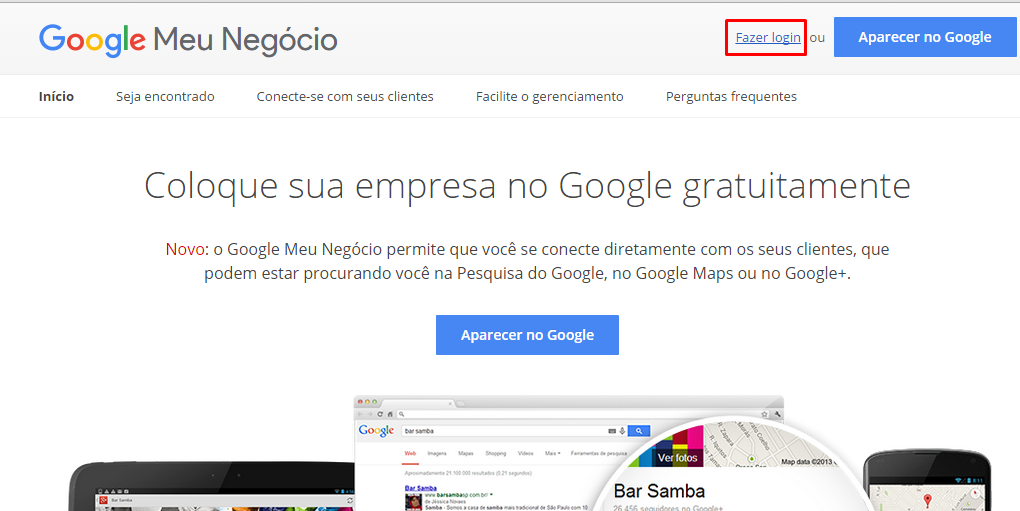Screen dimensions: 1020x511
Task: Click the green arrow beside barsambasp.com.br URL
Action: (x=491, y=495)
